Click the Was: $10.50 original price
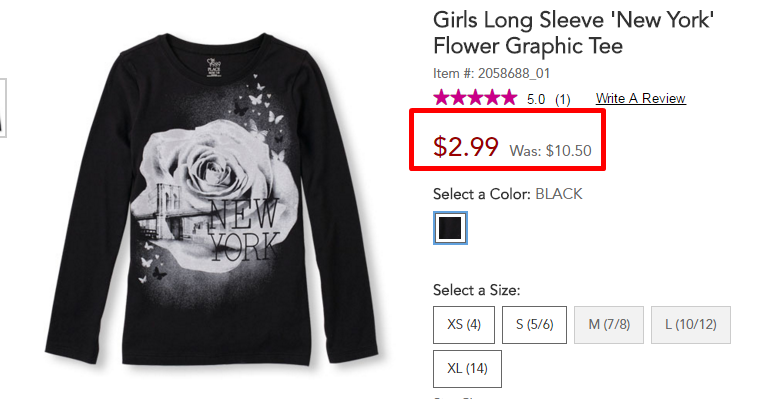 [x=550, y=150]
